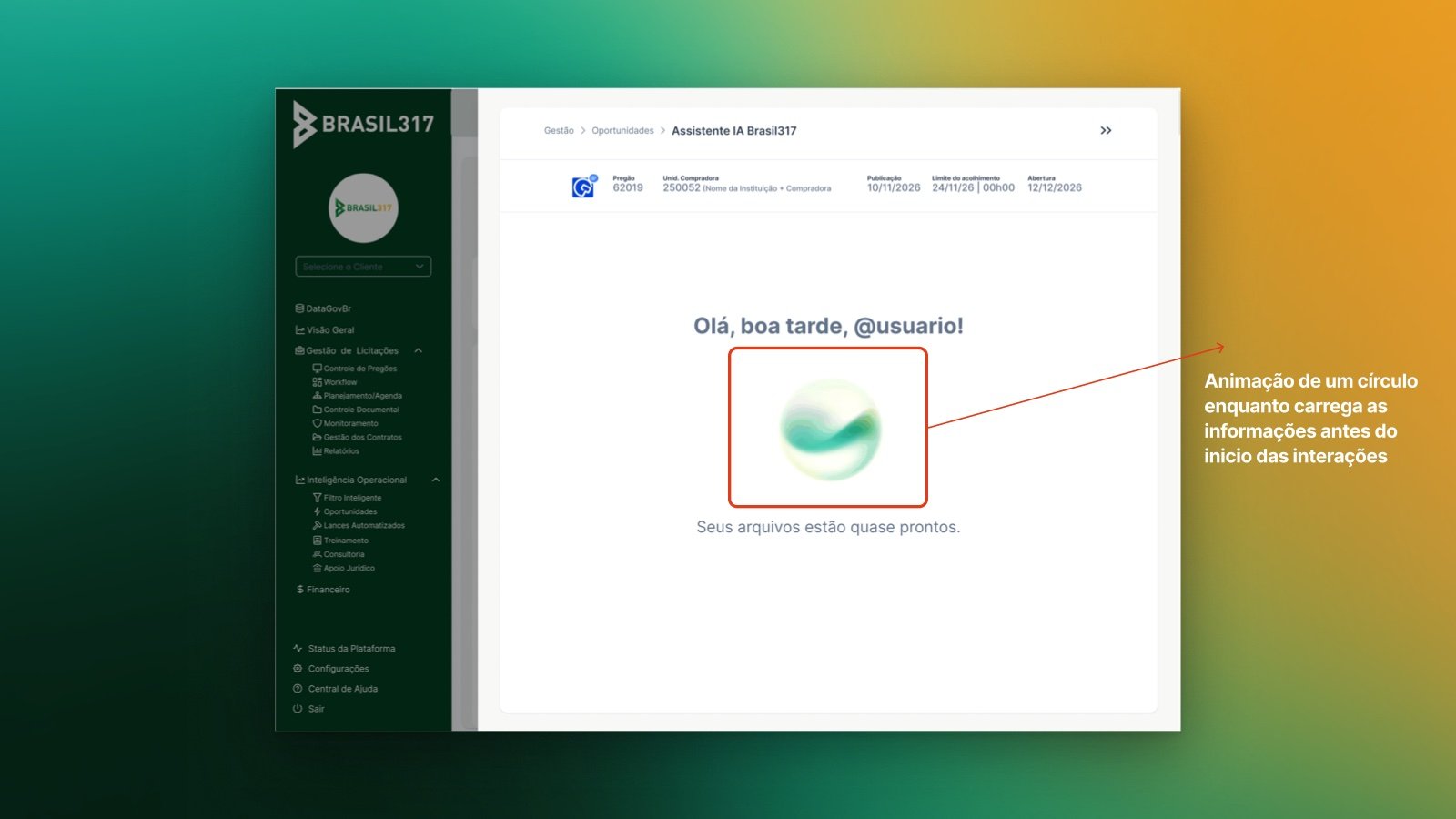Click the Limite do acolhimento value 24/11/26 | 00h00

[974, 188]
